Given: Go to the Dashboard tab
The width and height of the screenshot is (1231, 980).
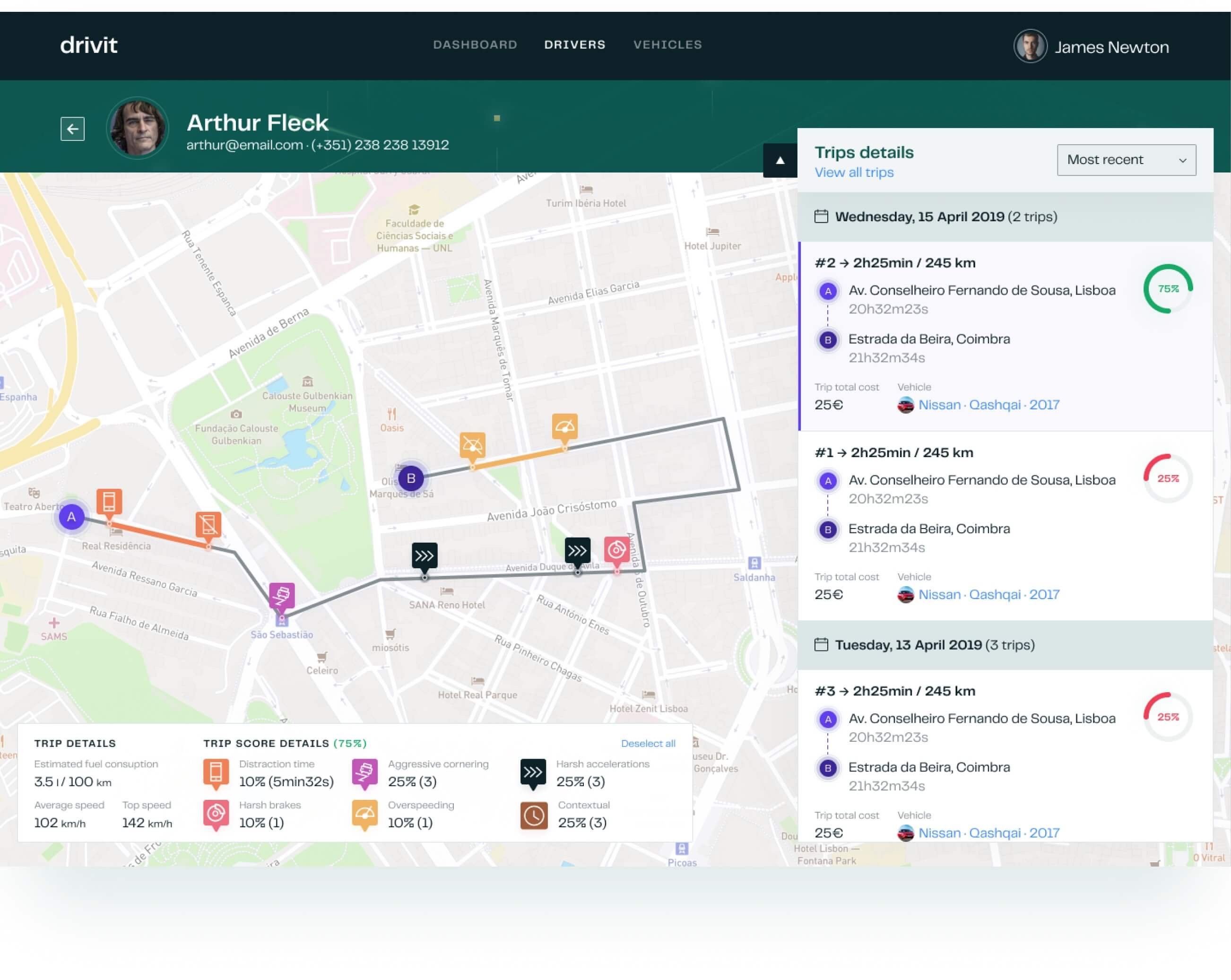Looking at the screenshot, I should 475,44.
